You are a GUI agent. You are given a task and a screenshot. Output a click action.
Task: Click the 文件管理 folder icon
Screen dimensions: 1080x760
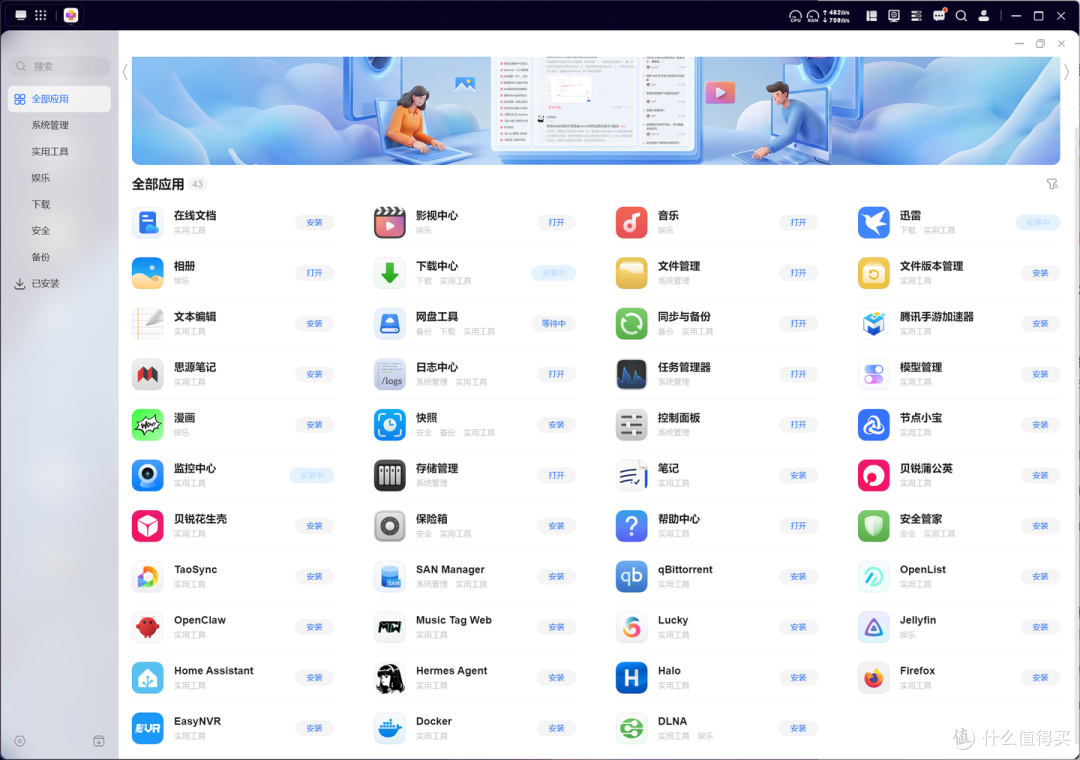[x=632, y=273]
